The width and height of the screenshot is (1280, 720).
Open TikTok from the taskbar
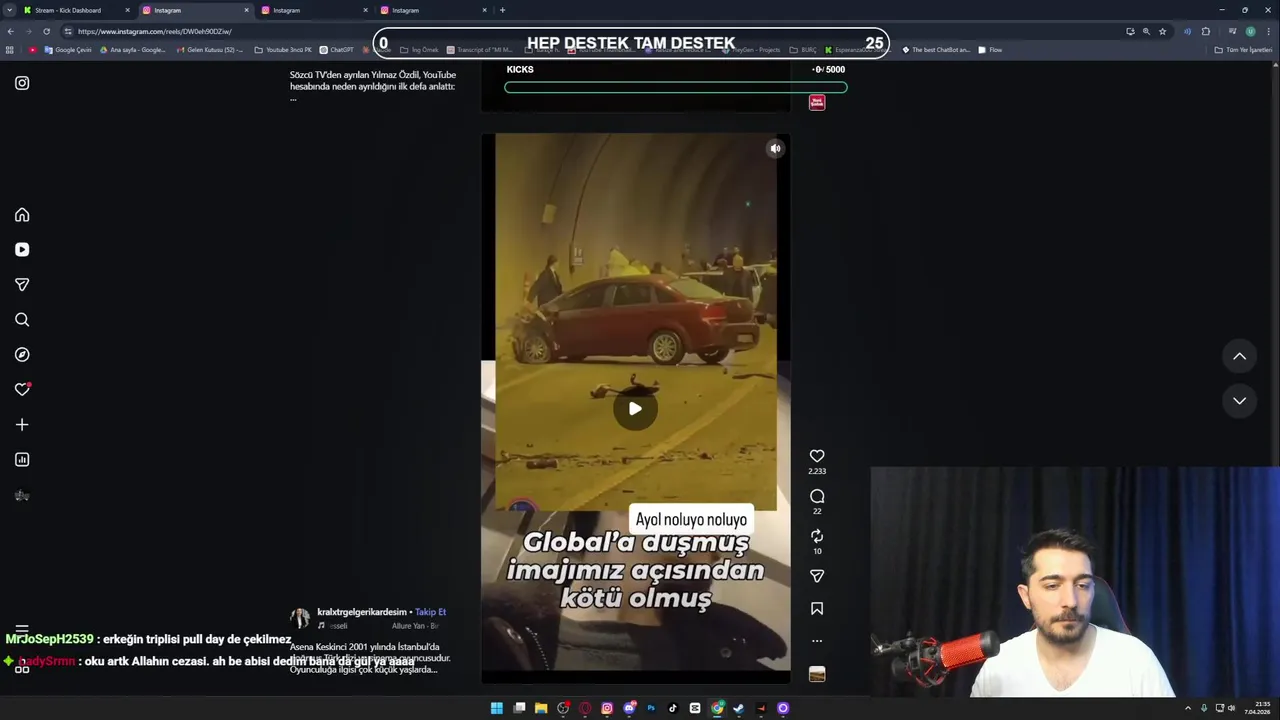pyautogui.click(x=673, y=708)
